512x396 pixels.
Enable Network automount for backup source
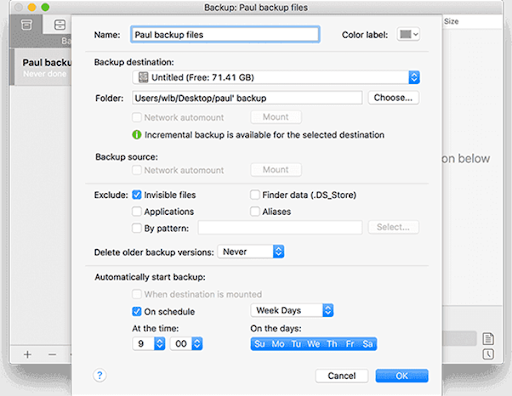point(137,170)
